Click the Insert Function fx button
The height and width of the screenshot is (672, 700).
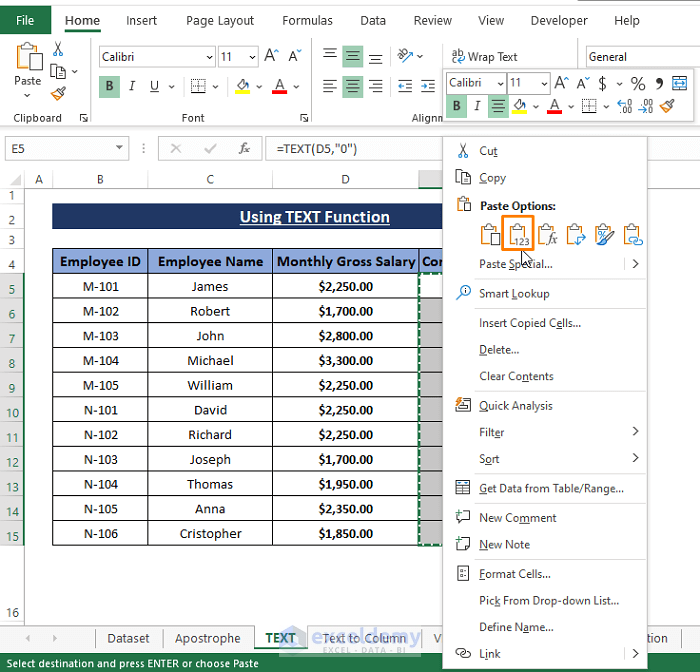244,149
